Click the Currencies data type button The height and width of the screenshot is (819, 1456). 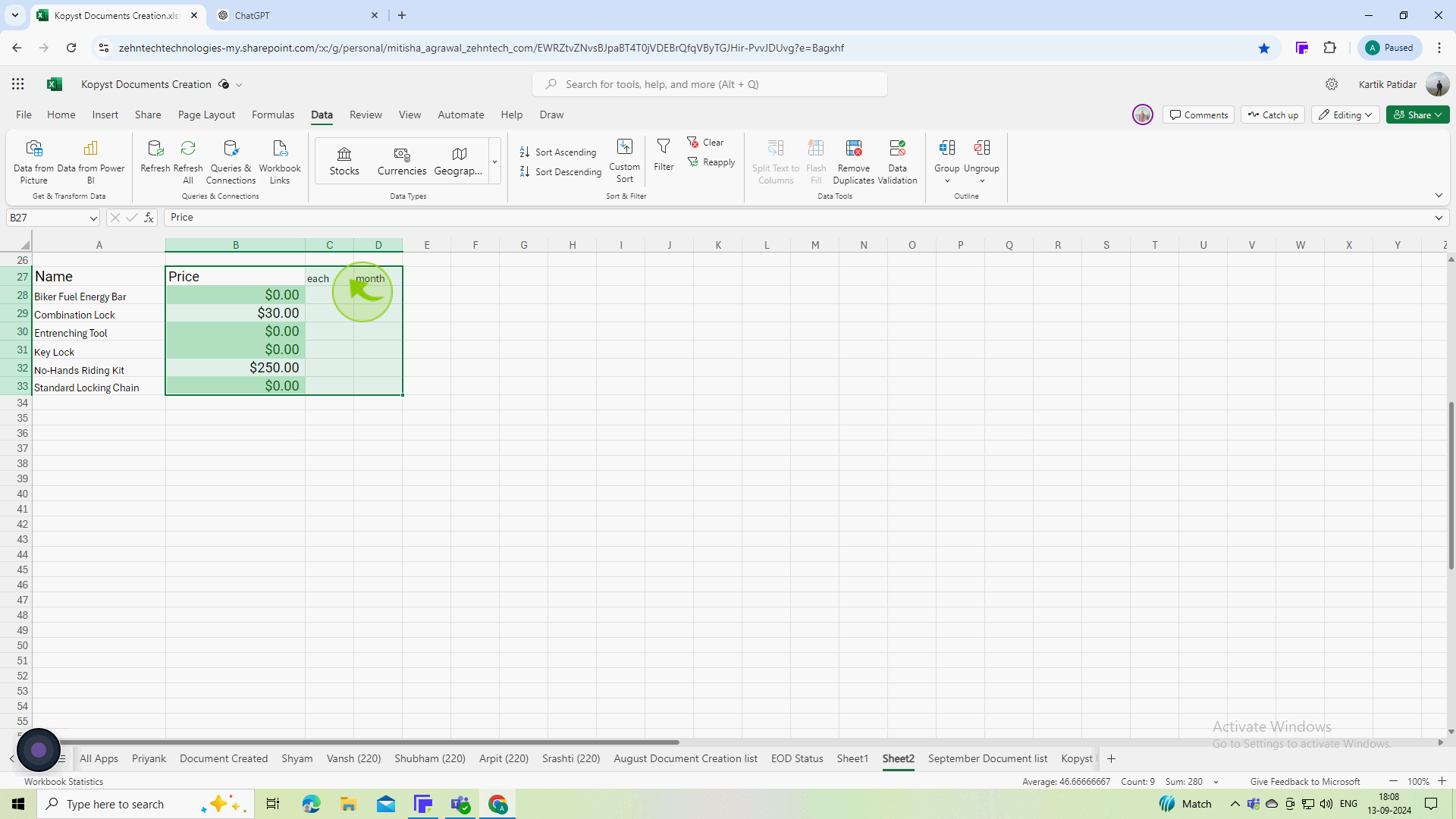402,160
